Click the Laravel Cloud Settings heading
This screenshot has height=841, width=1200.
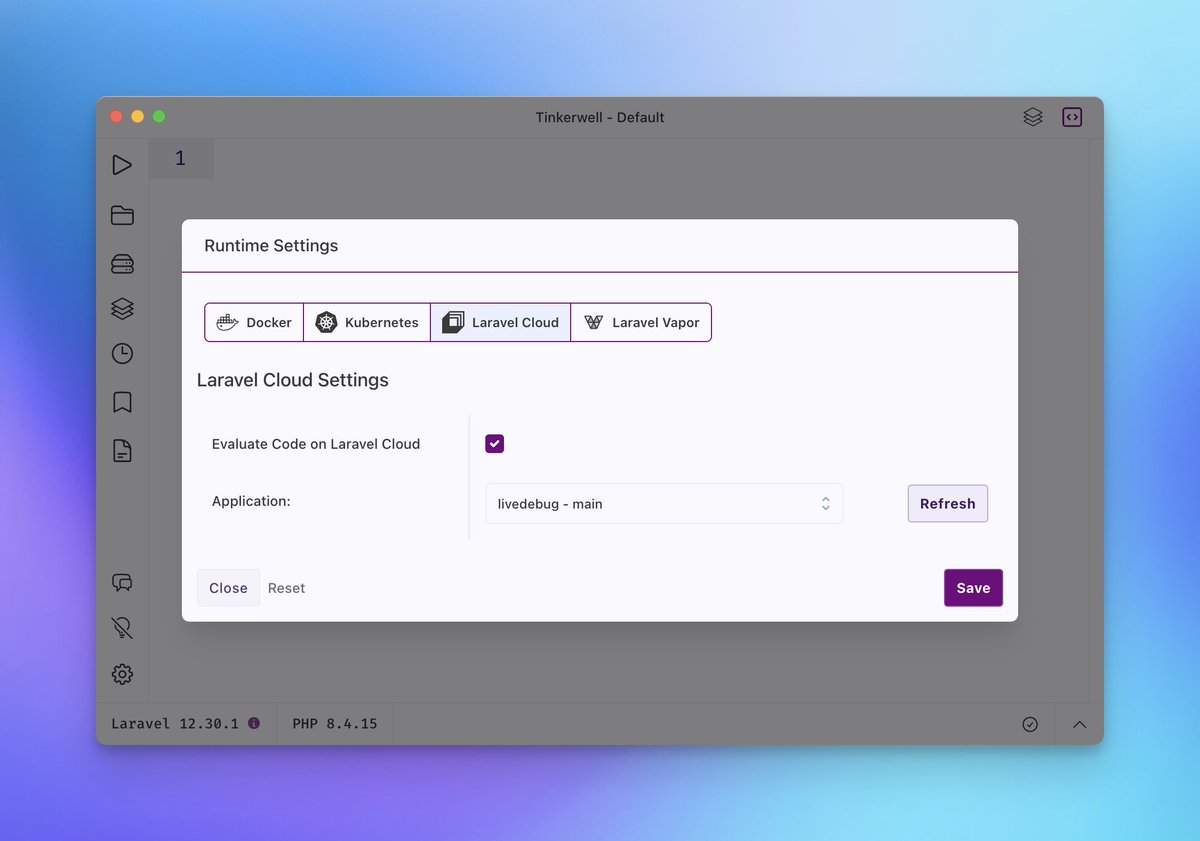tap(293, 380)
